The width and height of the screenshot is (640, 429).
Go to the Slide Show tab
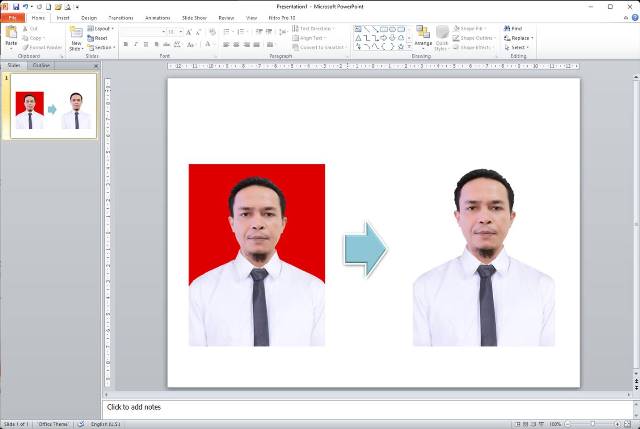click(x=194, y=18)
